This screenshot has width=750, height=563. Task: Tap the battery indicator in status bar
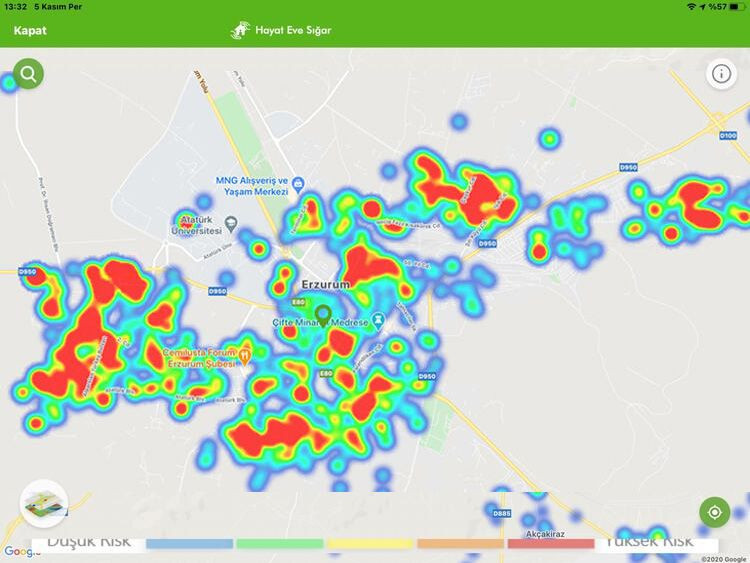pos(735,7)
